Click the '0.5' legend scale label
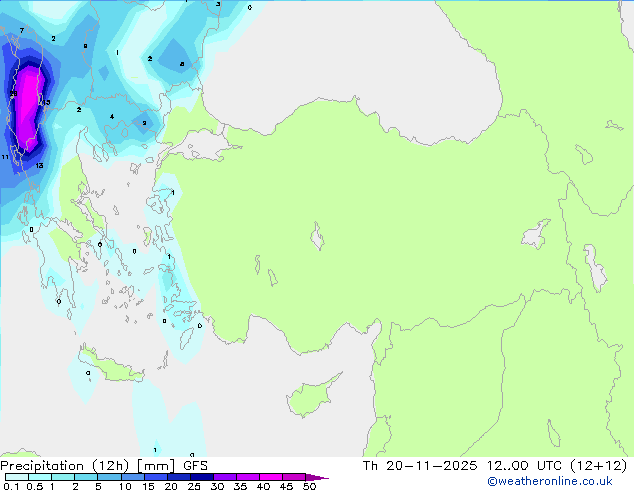The width and height of the screenshot is (634, 490). click(35, 486)
